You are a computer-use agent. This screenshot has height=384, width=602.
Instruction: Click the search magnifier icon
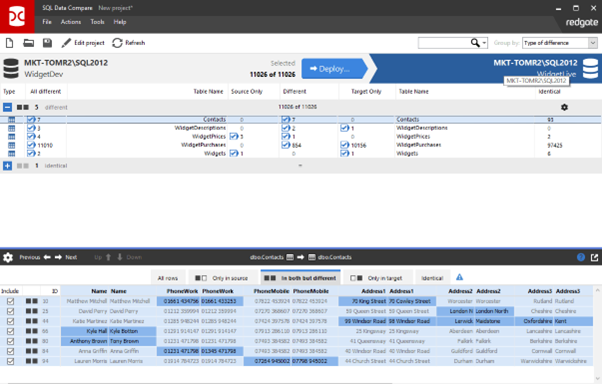(475, 43)
